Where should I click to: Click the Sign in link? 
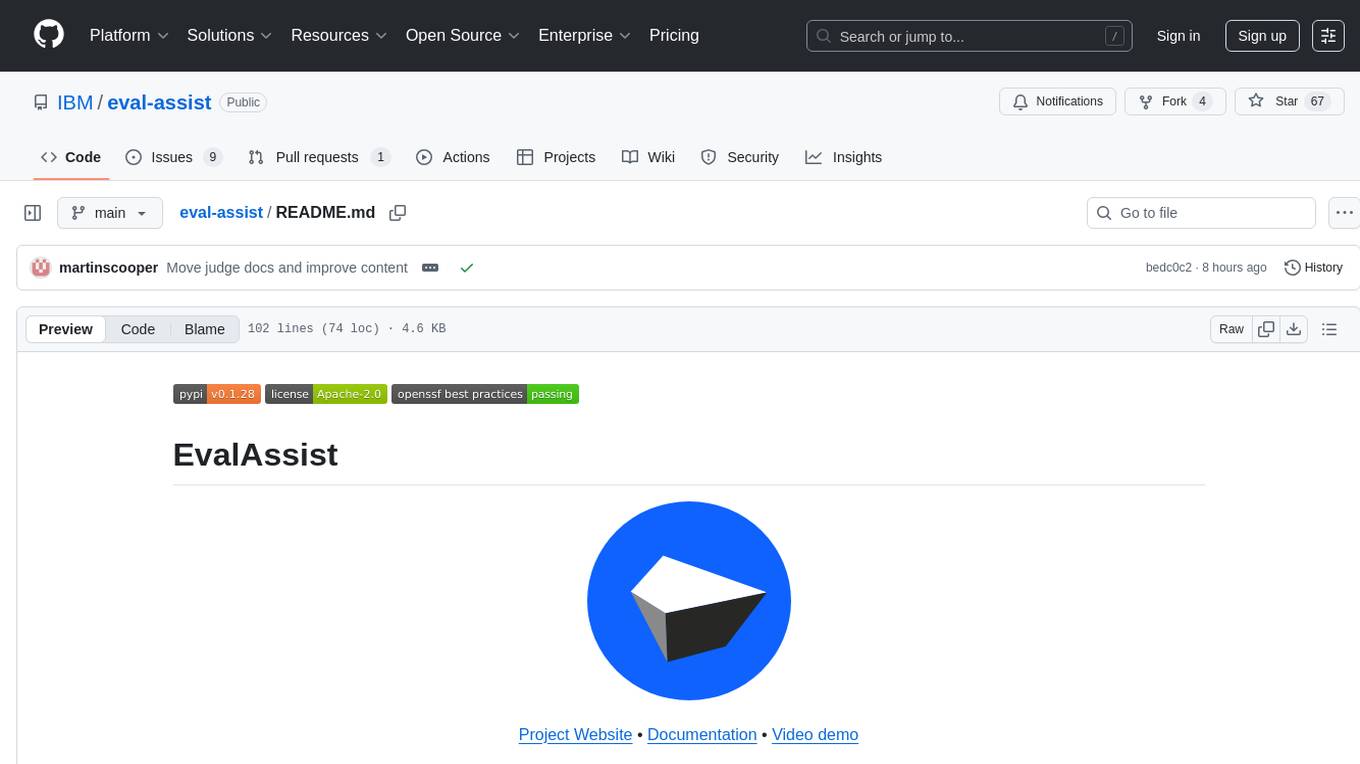1178,36
